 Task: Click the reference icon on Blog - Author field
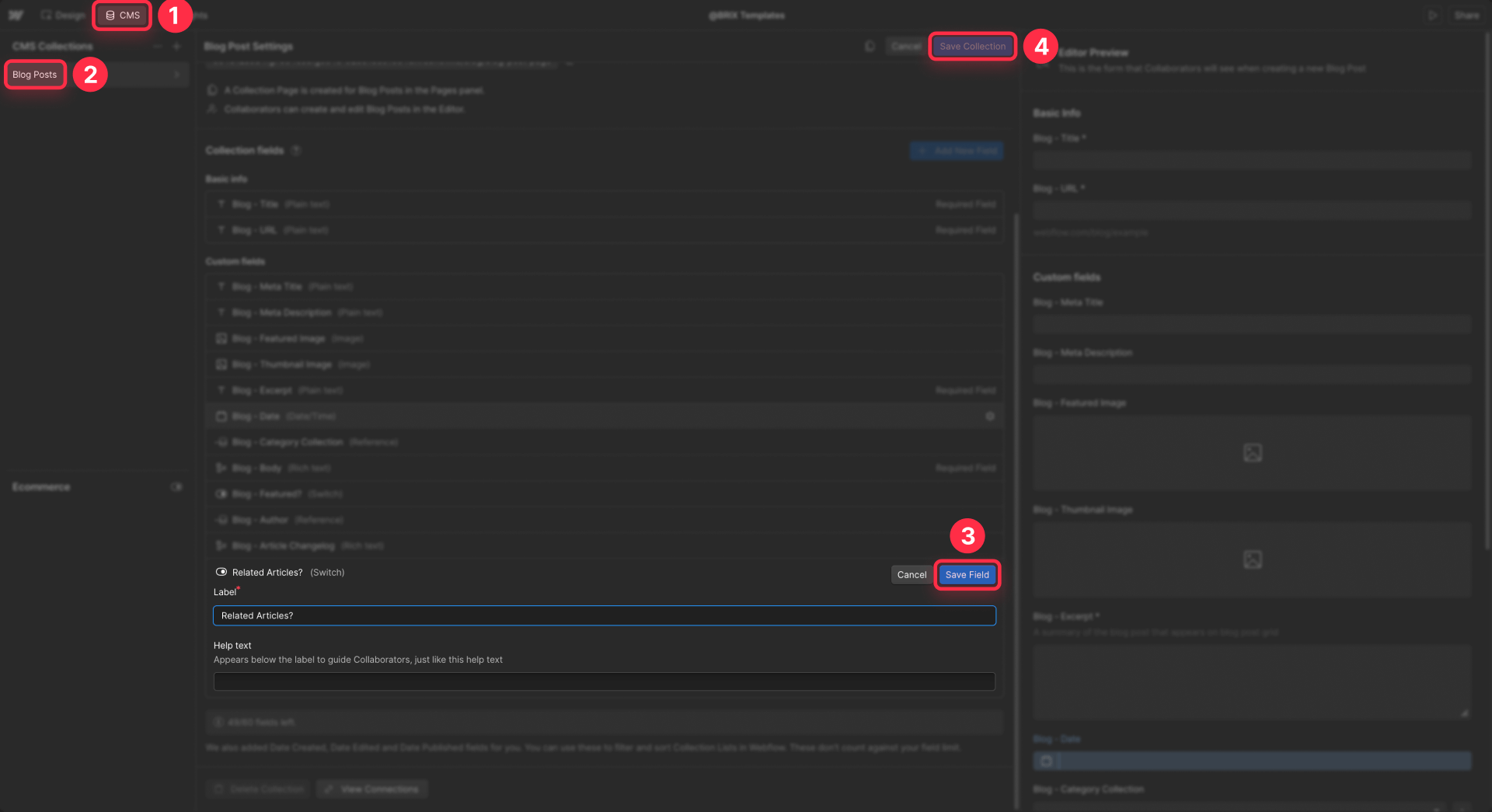point(221,519)
